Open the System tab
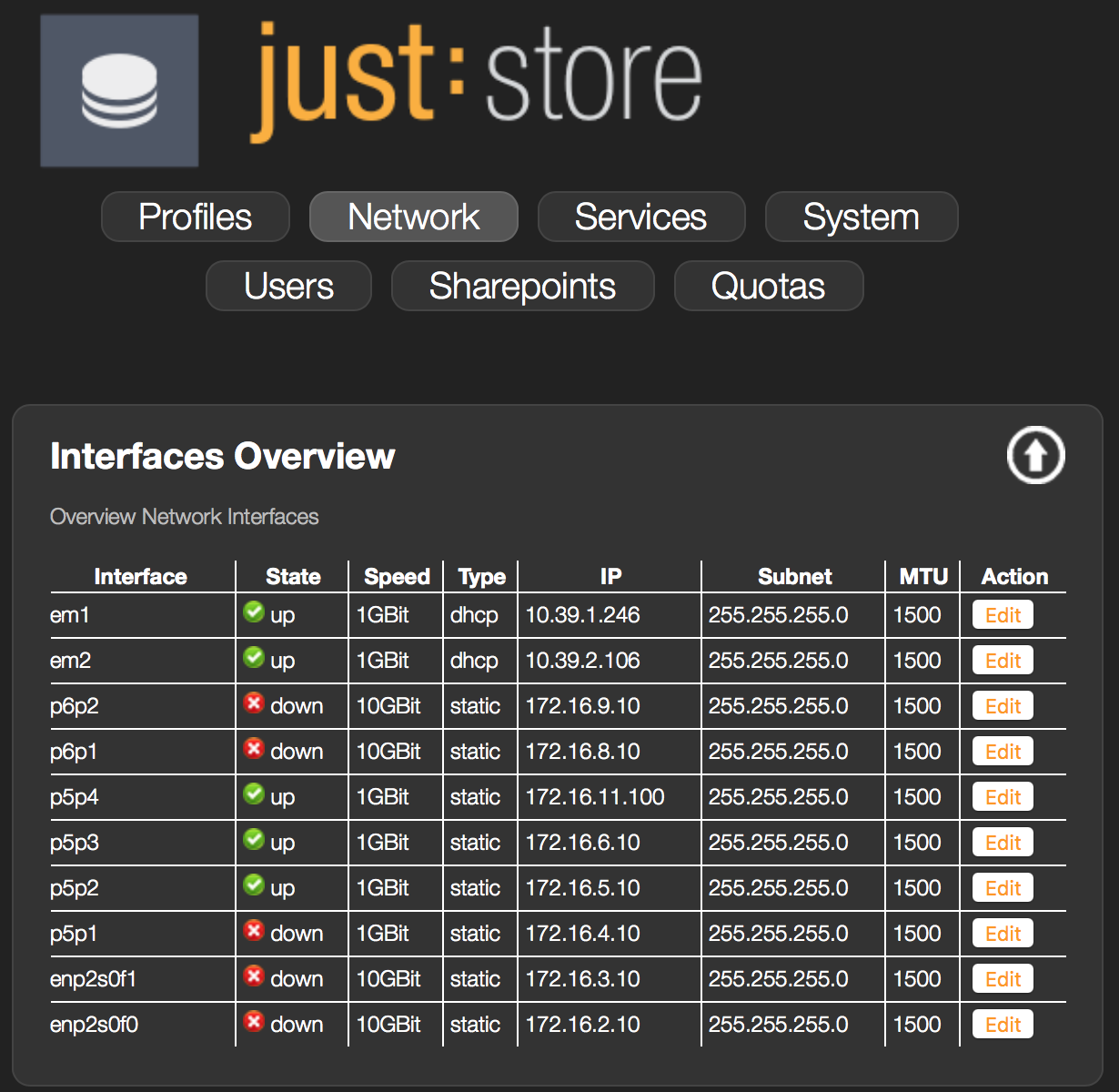The image size is (1119, 1092). pyautogui.click(x=862, y=217)
